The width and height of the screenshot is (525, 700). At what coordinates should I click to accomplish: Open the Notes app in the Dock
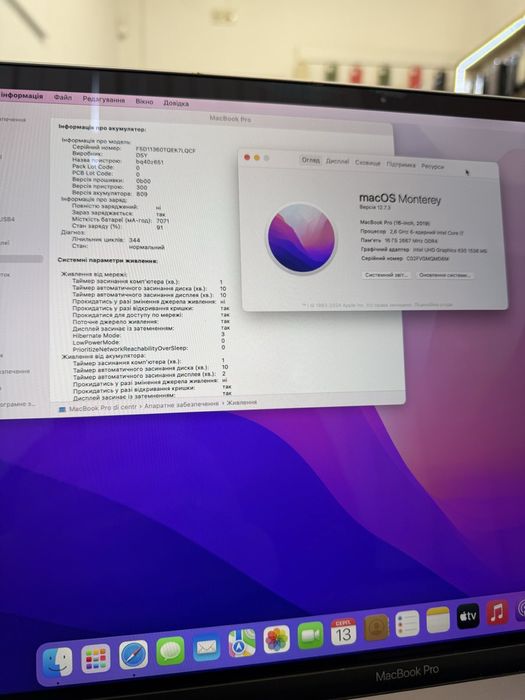pyautogui.click(x=438, y=620)
